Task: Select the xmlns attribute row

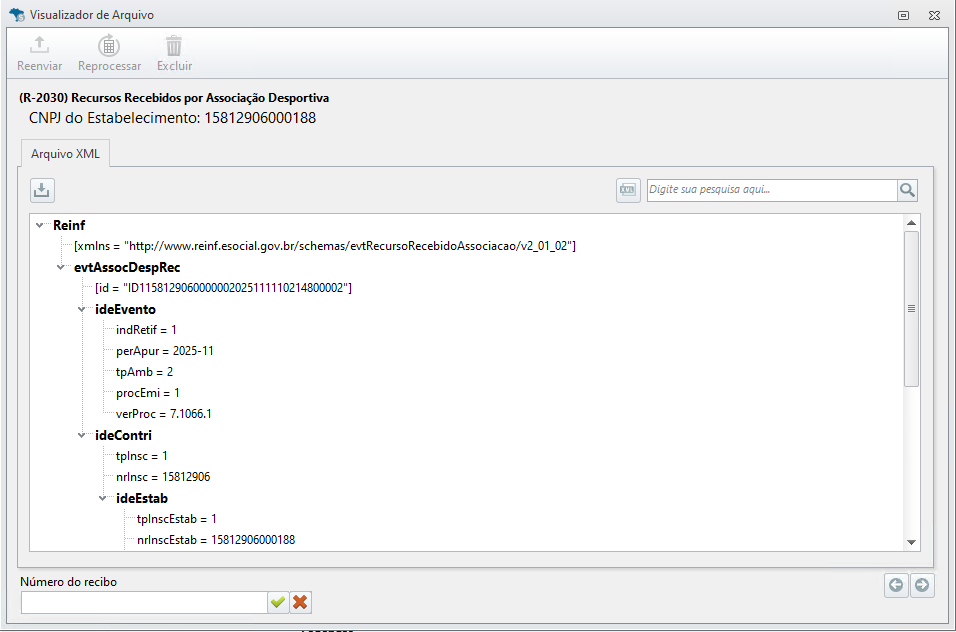Action: (x=325, y=246)
